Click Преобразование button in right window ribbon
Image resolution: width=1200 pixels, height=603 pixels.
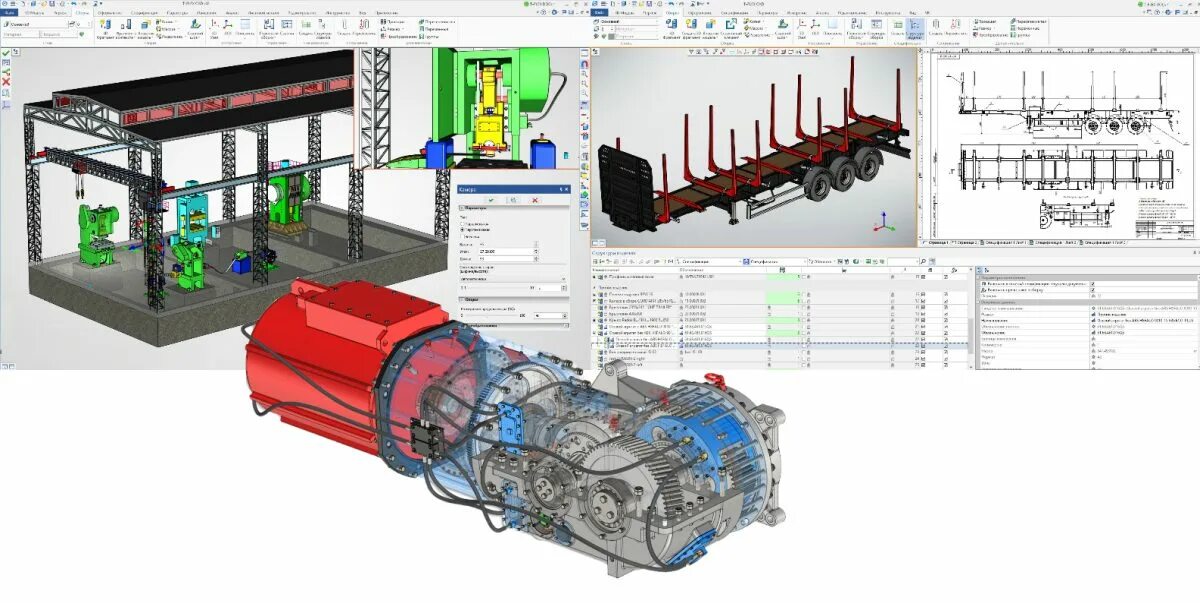(x=991, y=35)
